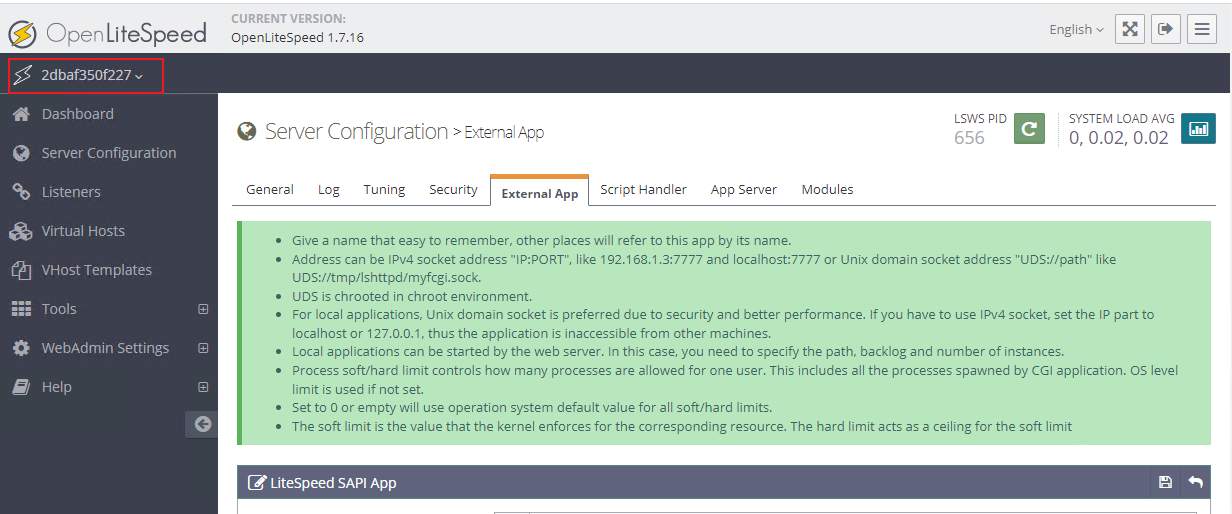Image resolution: width=1232 pixels, height=514 pixels.
Task: Open Server Configuration in sidebar
Action: (108, 153)
